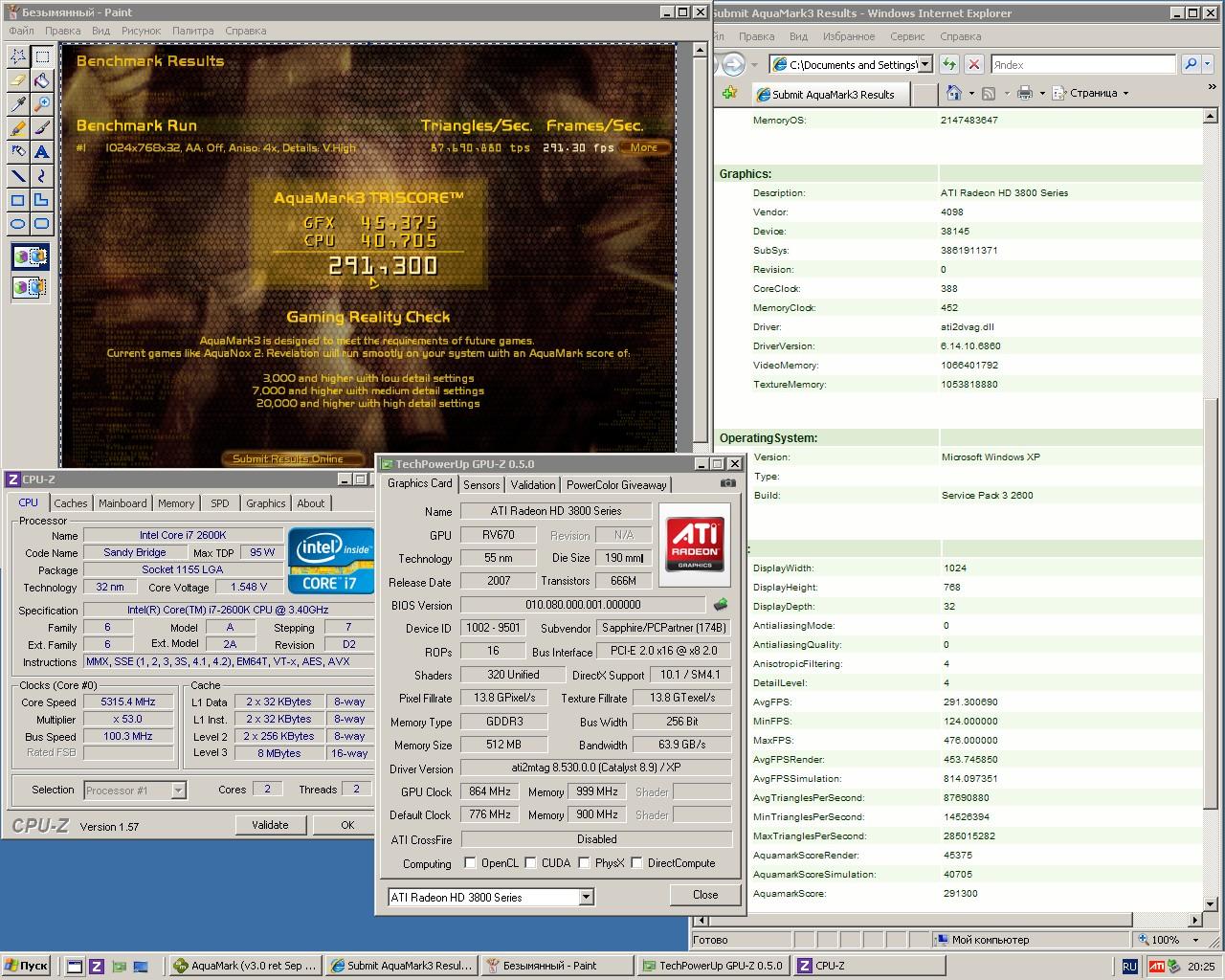
Task: Switch to AquaMark taskbar button
Action: [x=244, y=966]
